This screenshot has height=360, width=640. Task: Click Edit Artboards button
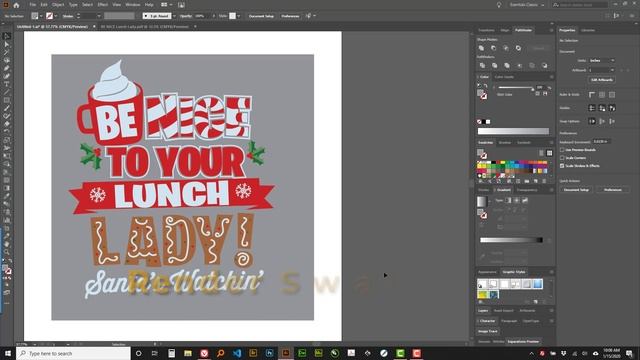tap(602, 80)
